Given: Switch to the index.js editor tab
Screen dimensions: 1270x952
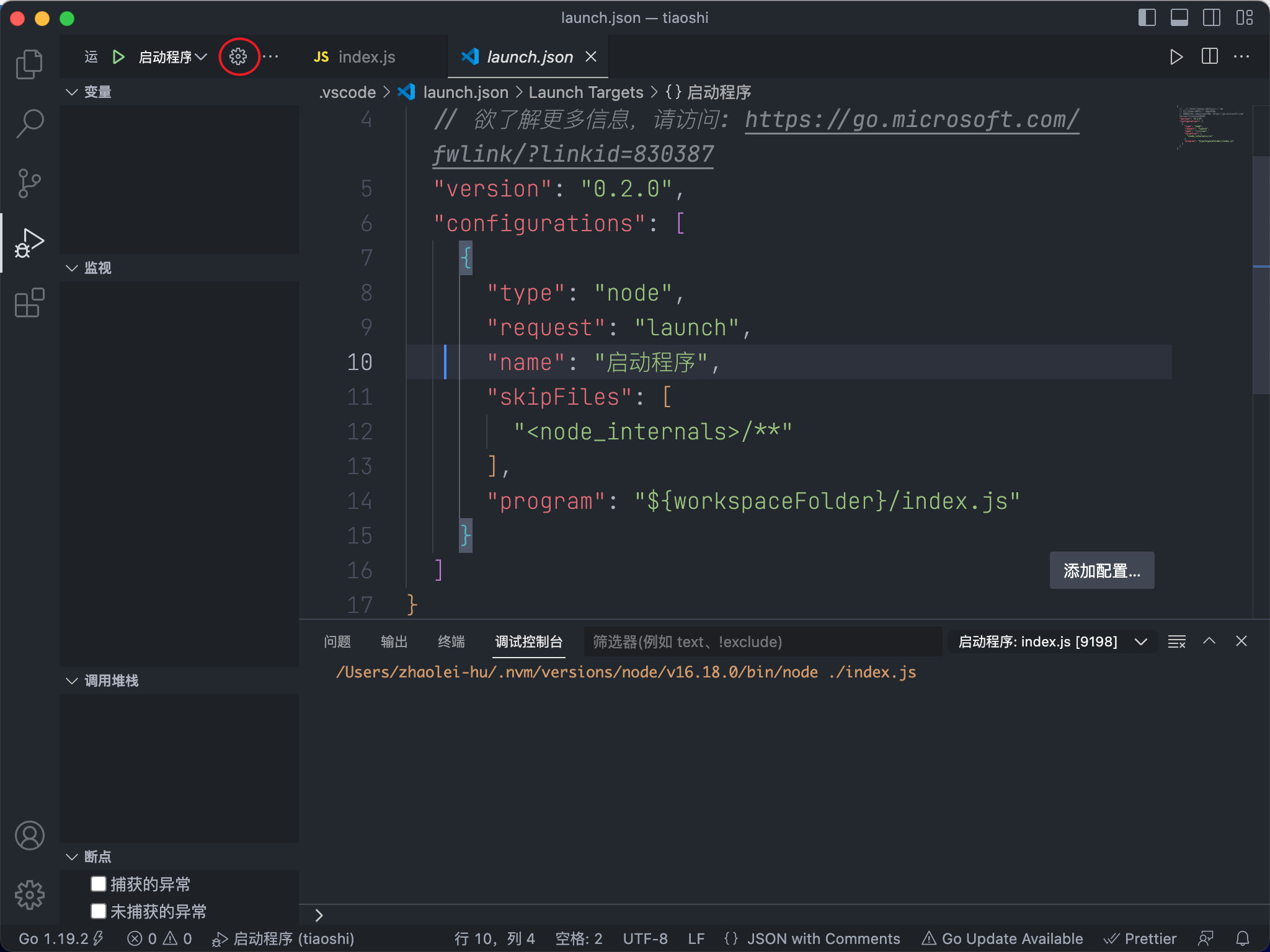Looking at the screenshot, I should pyautogui.click(x=366, y=57).
